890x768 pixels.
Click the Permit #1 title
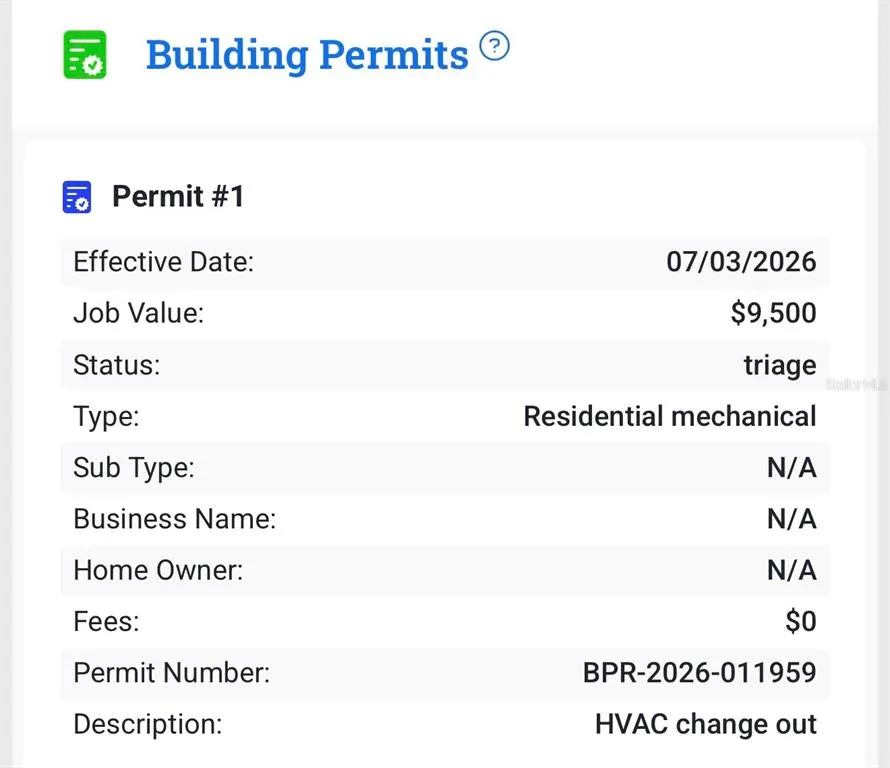(178, 196)
